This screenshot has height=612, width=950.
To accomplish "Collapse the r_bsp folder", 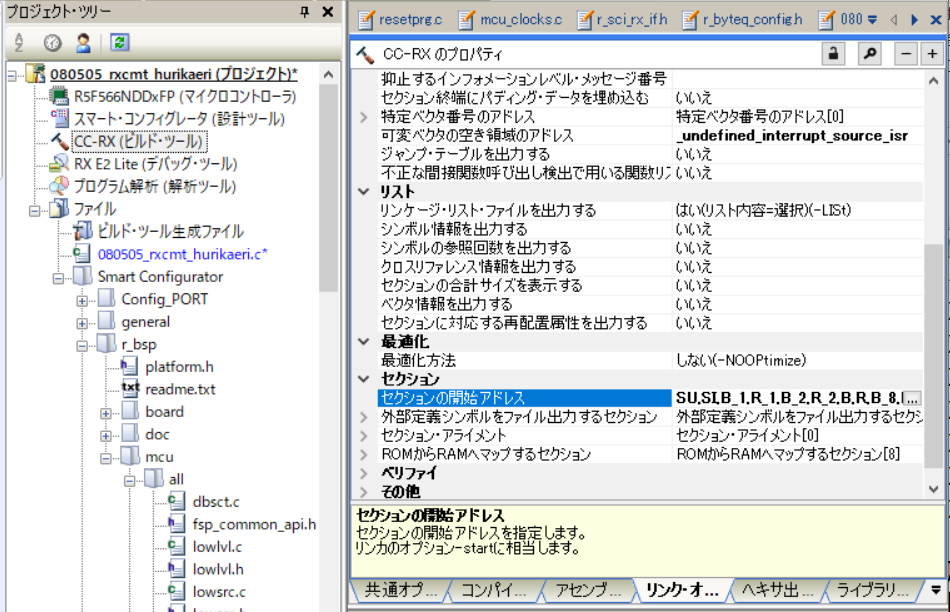I will pyautogui.click(x=82, y=346).
